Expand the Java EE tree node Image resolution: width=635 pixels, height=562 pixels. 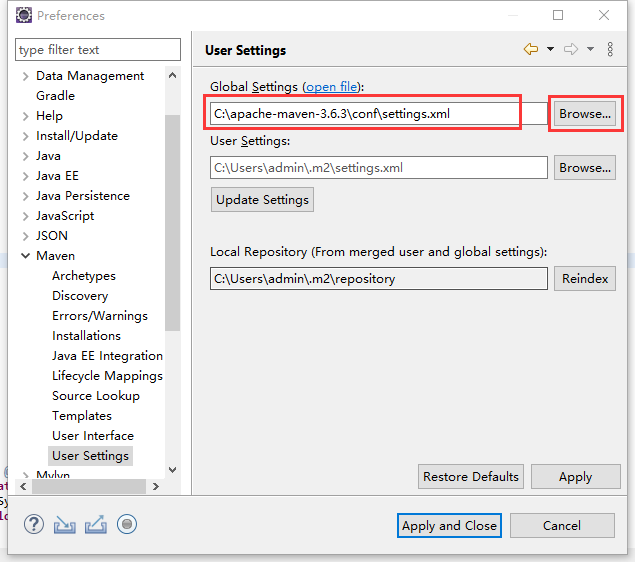click(25, 176)
